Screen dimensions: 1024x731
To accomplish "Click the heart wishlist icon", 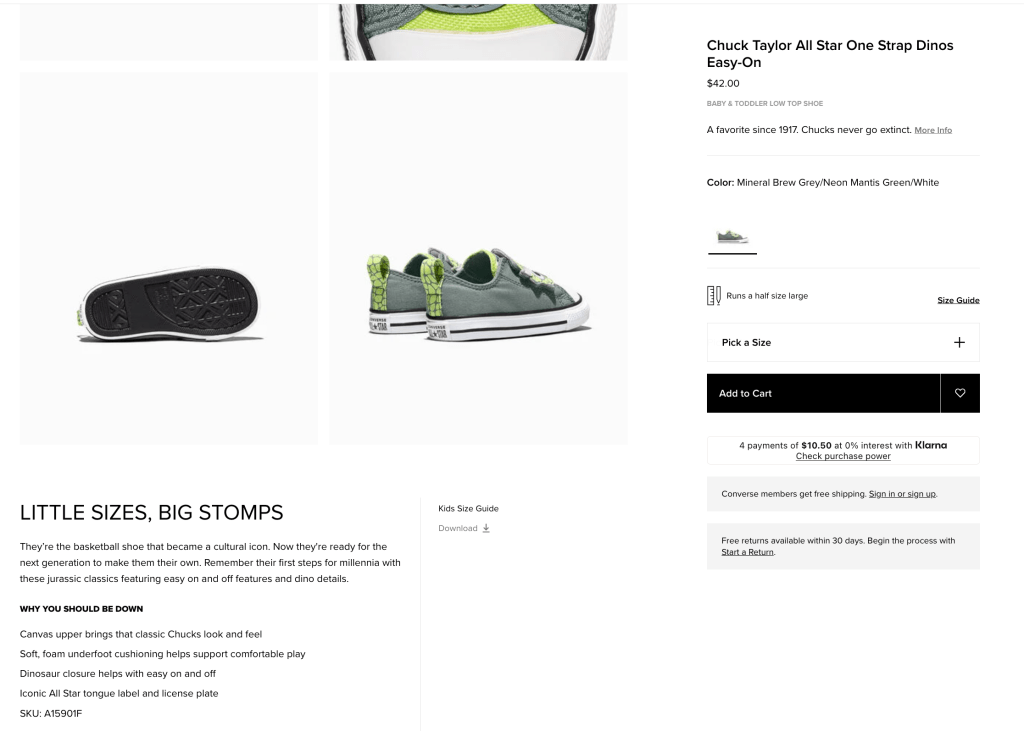I will [x=960, y=393].
